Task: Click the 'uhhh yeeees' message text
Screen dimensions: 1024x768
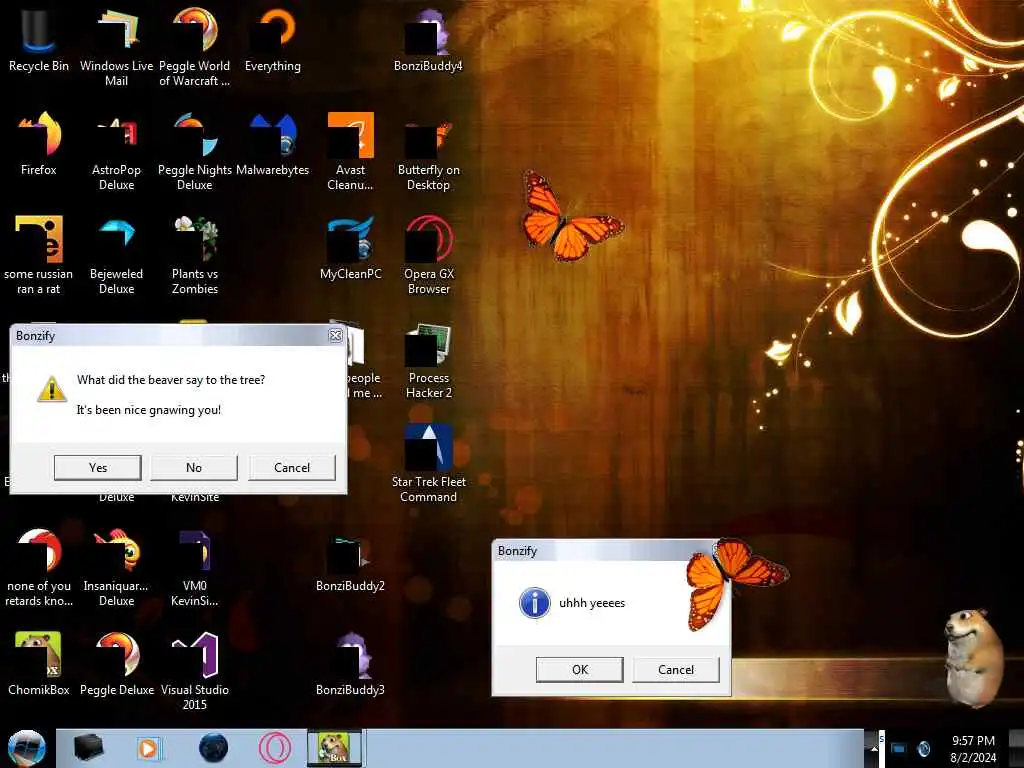Action: coord(592,603)
